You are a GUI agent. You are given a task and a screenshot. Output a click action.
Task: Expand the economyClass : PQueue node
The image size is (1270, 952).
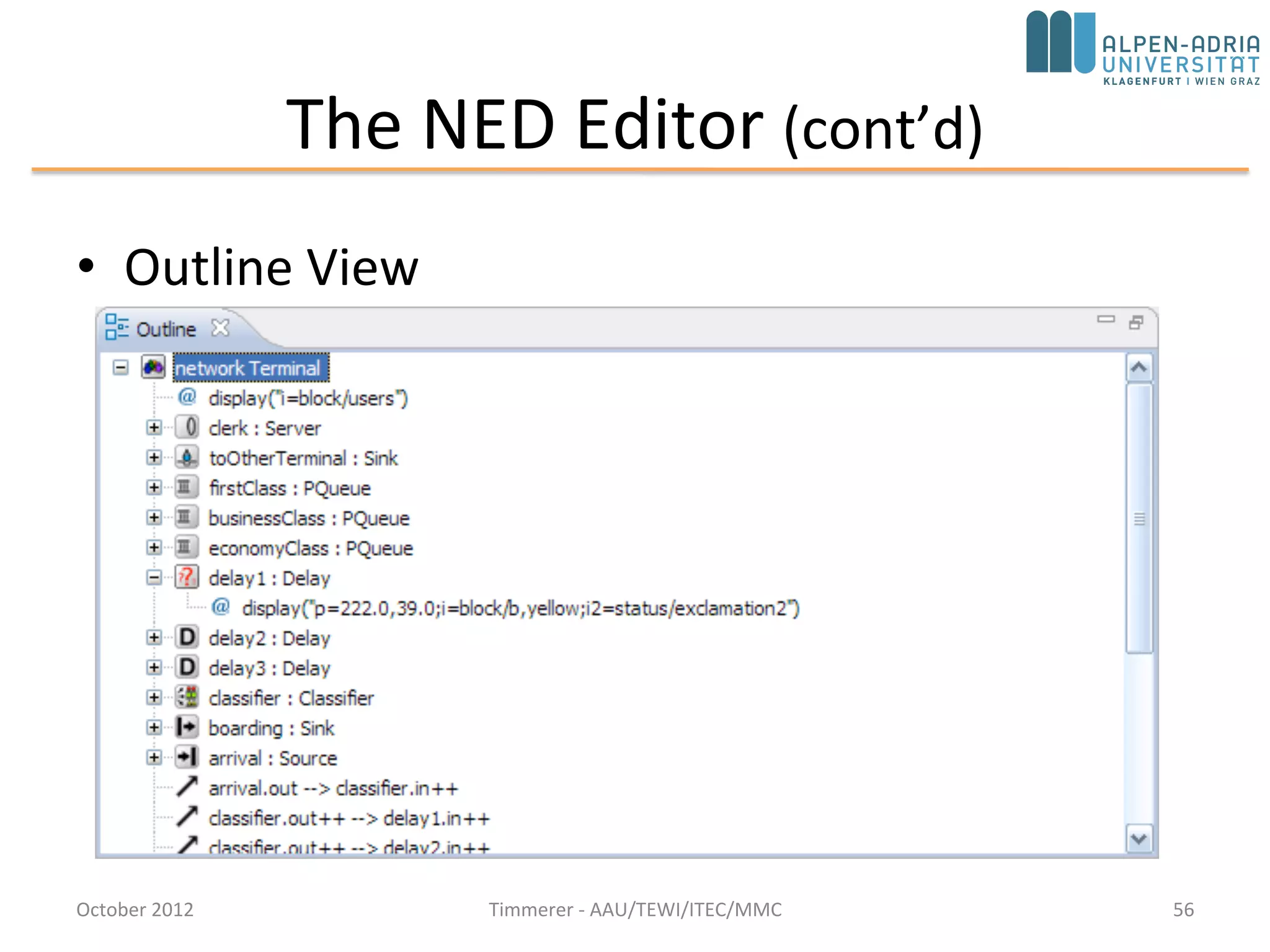click(x=154, y=547)
